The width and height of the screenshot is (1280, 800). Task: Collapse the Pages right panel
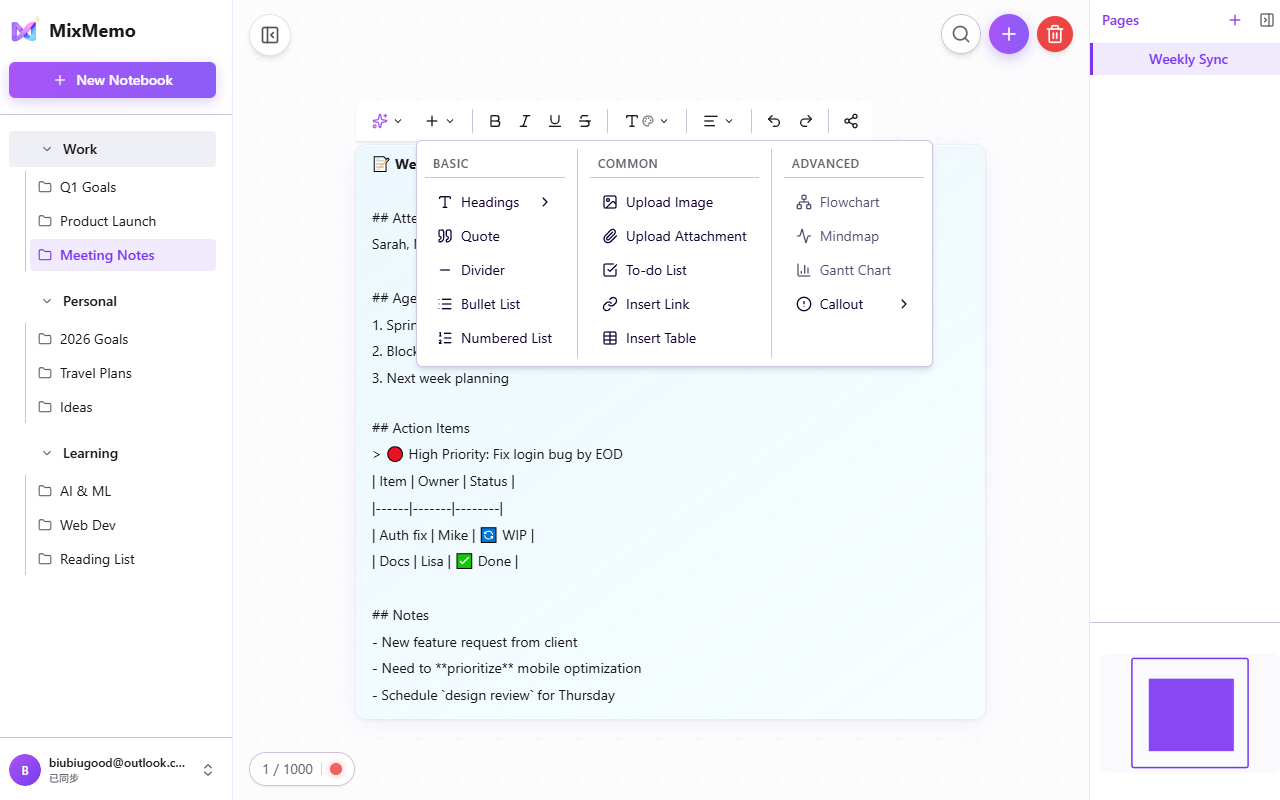click(1266, 20)
